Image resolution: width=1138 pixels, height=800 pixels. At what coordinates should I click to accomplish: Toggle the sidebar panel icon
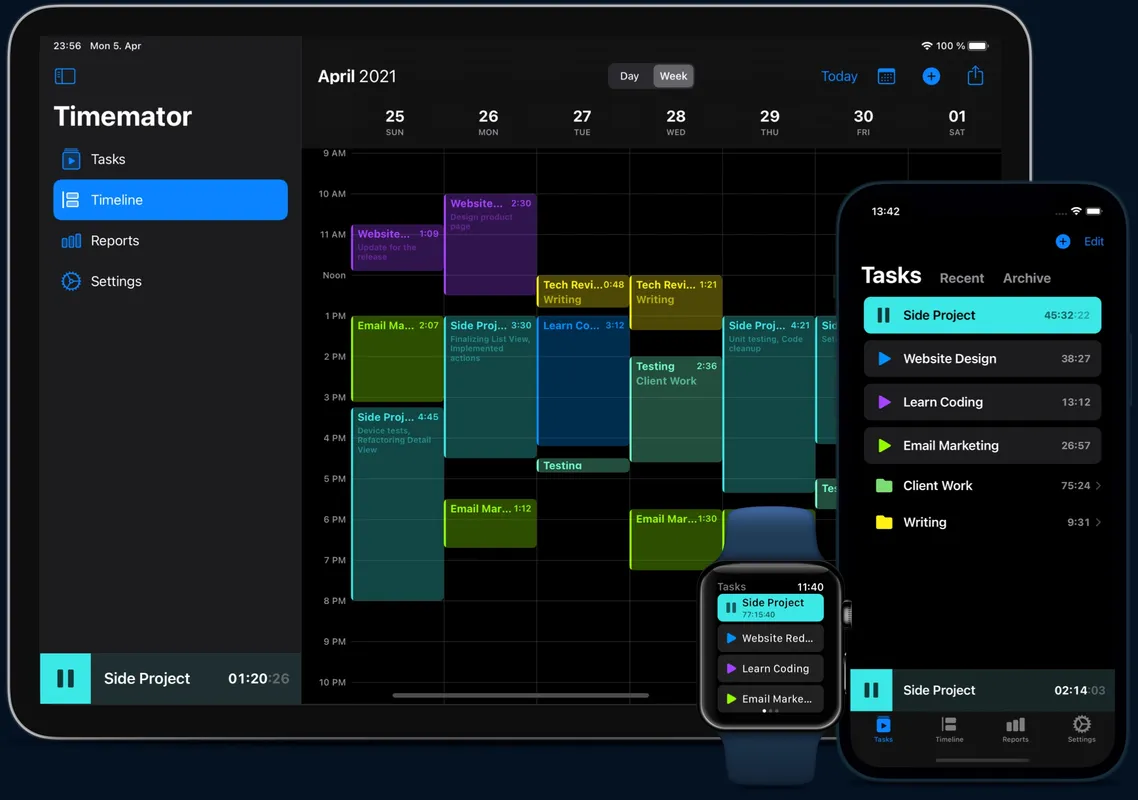(65, 76)
